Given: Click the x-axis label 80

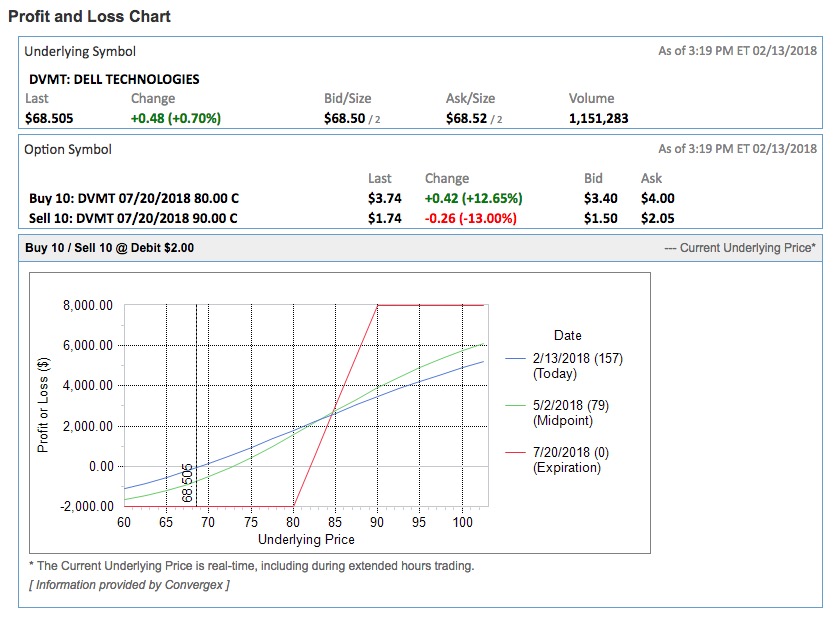Looking at the screenshot, I should (x=293, y=522).
